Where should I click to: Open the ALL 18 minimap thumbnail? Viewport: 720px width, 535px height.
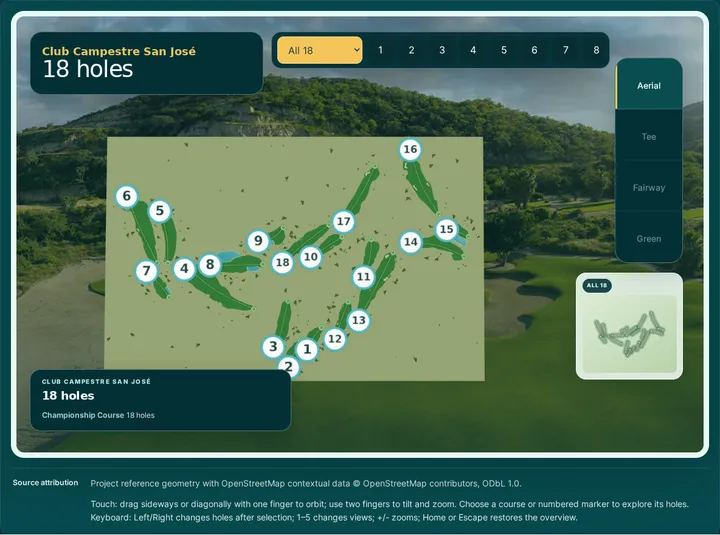pyautogui.click(x=629, y=326)
